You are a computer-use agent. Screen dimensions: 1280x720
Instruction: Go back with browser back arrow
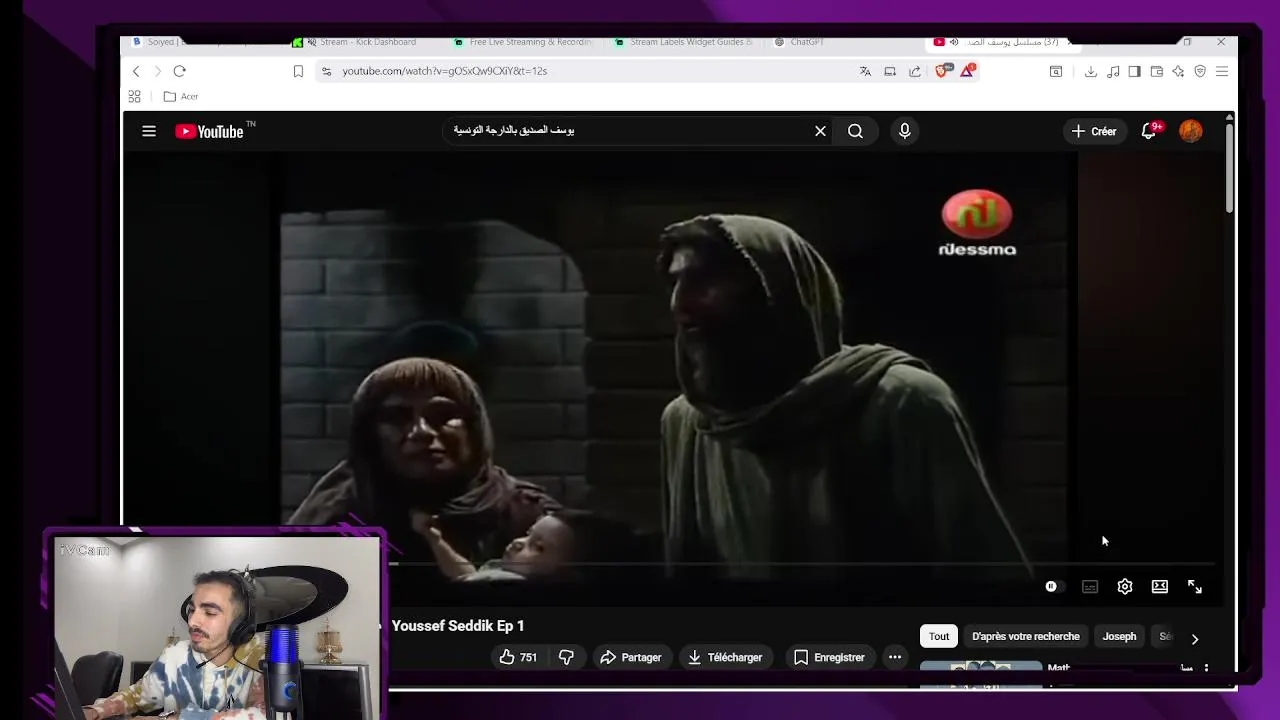click(x=136, y=71)
